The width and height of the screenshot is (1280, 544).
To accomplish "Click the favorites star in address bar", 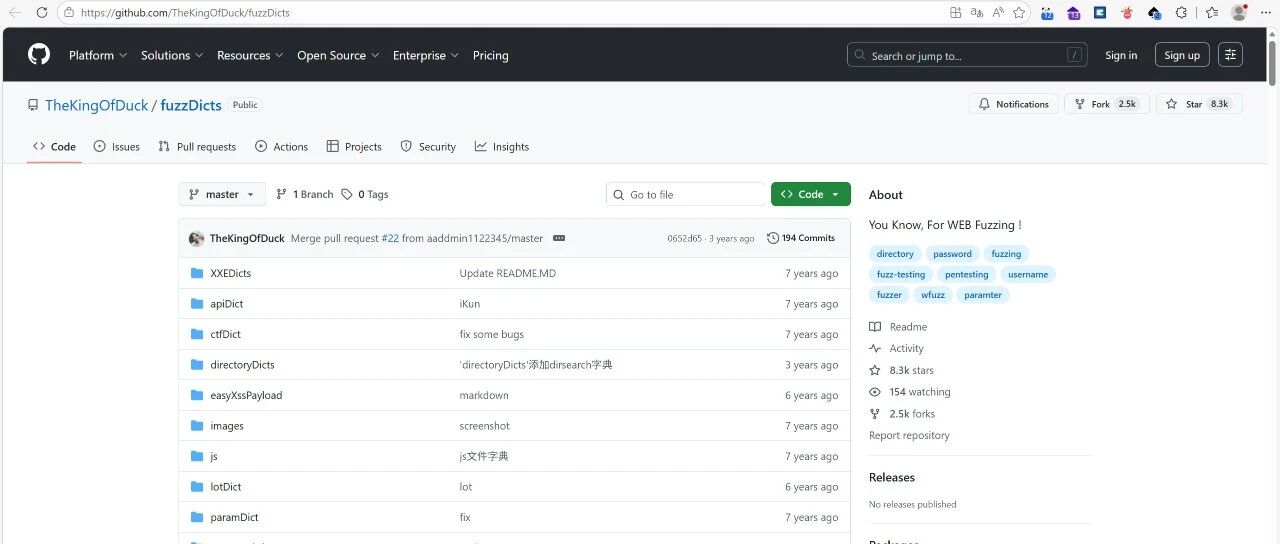I will (x=1019, y=13).
